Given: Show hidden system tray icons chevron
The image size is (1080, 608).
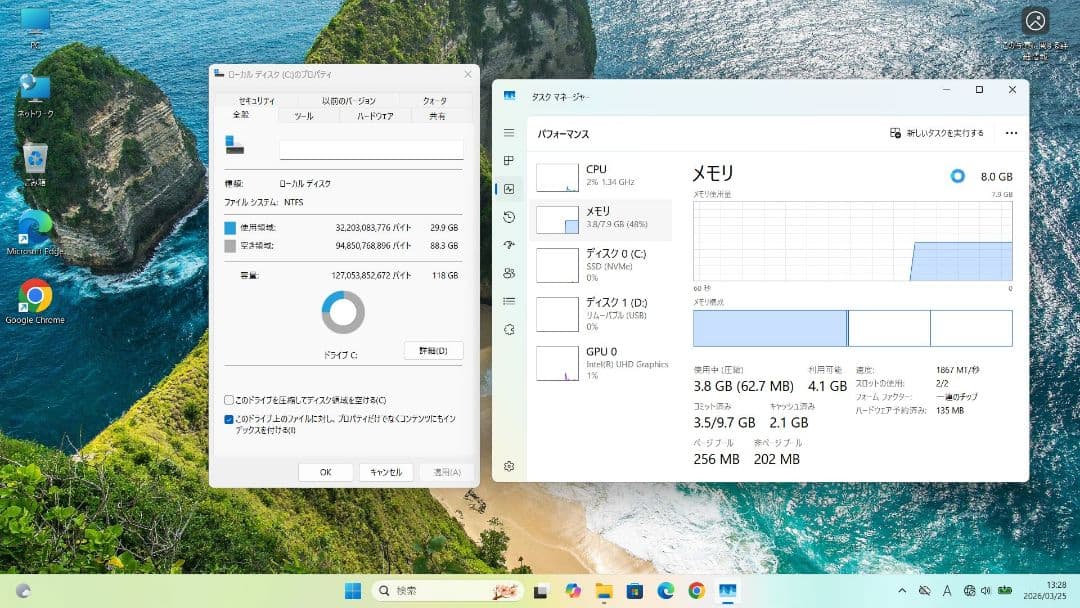Looking at the screenshot, I should [x=902, y=591].
